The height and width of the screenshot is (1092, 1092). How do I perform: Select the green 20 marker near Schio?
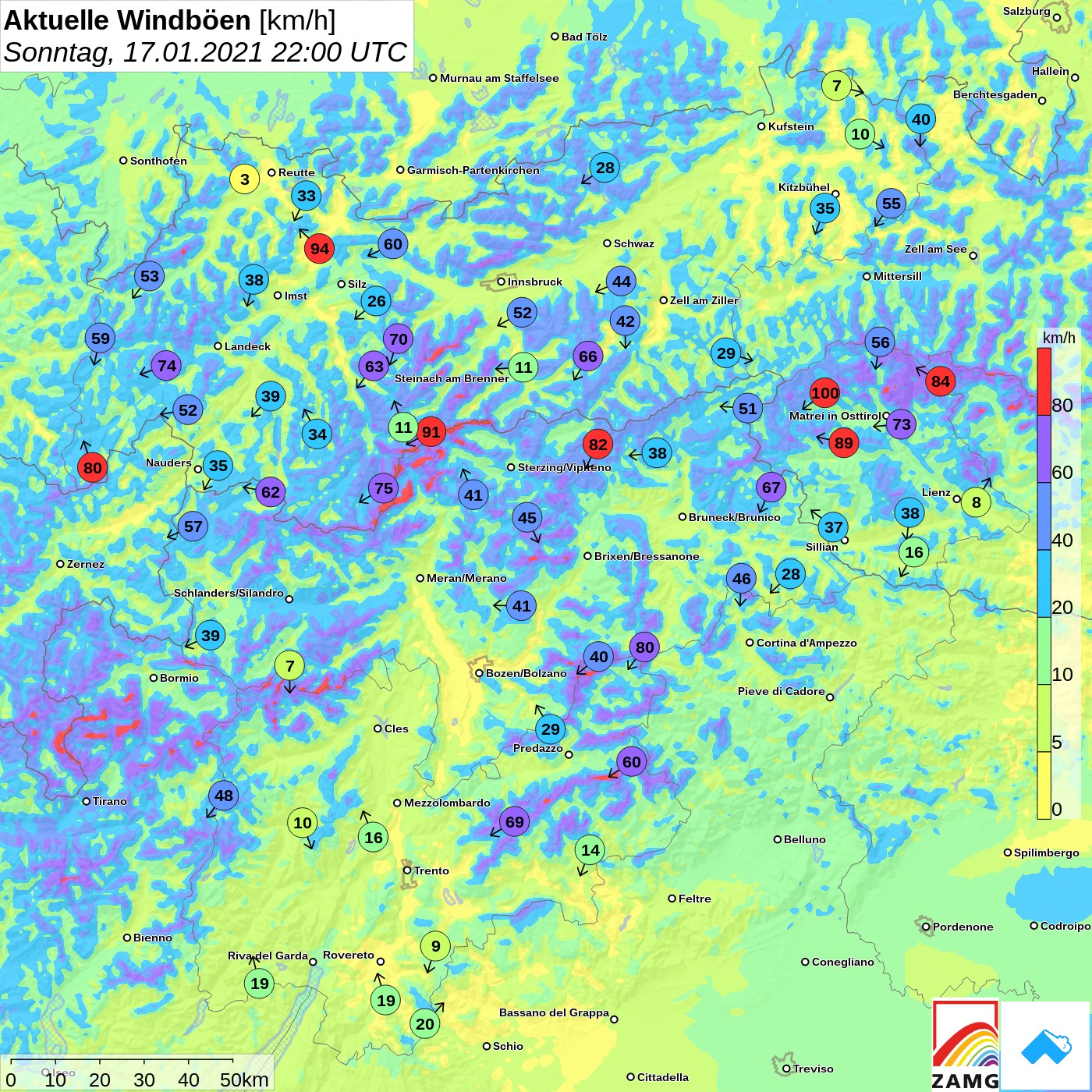(x=425, y=1024)
